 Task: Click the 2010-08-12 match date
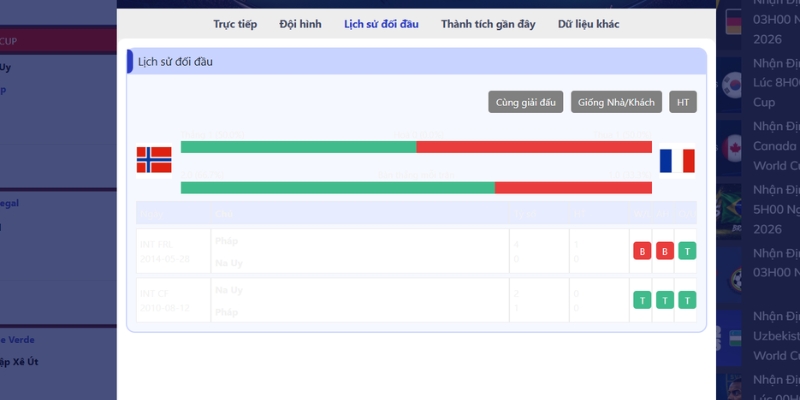point(165,308)
